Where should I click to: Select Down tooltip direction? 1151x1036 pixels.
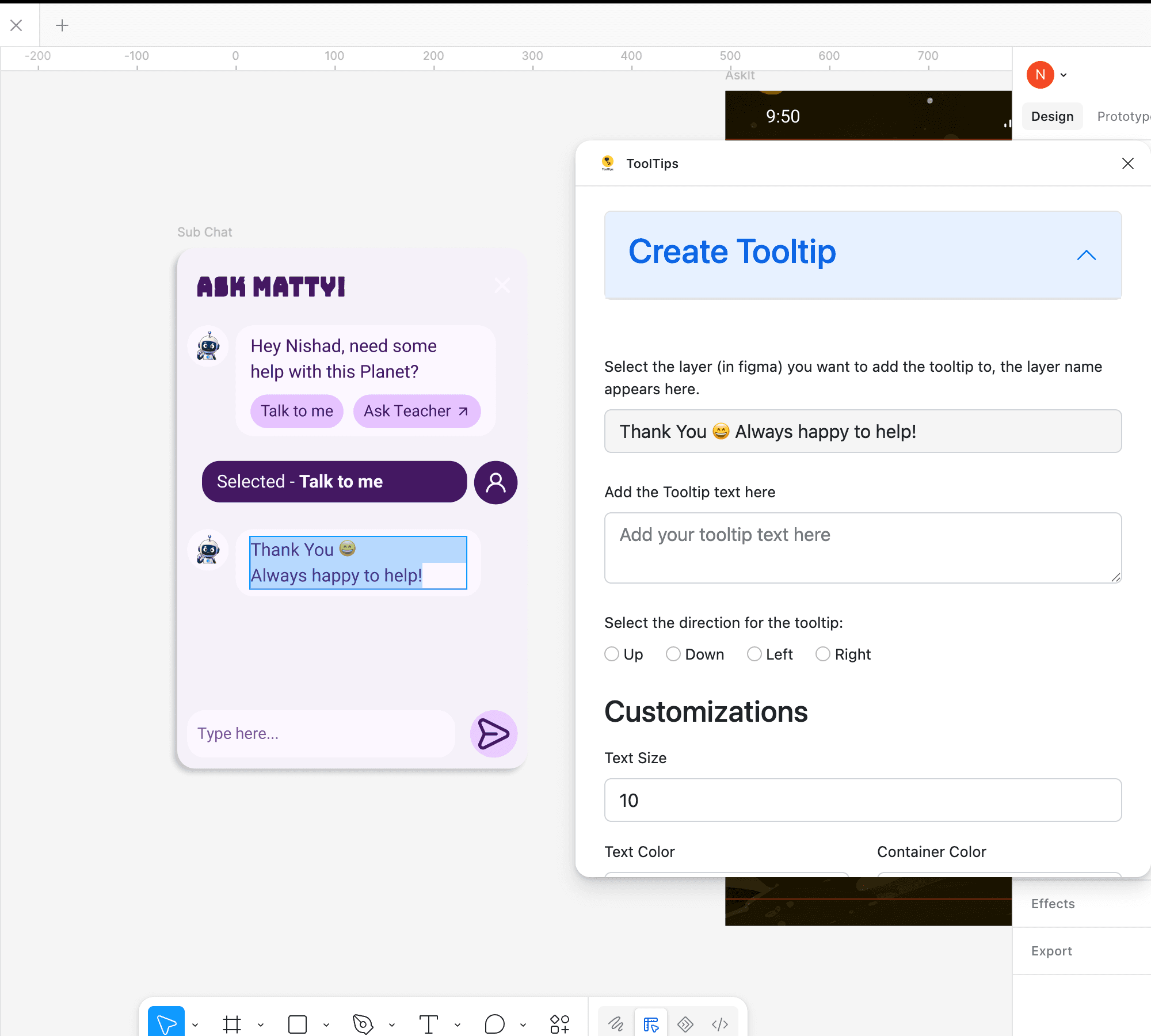[x=673, y=654]
